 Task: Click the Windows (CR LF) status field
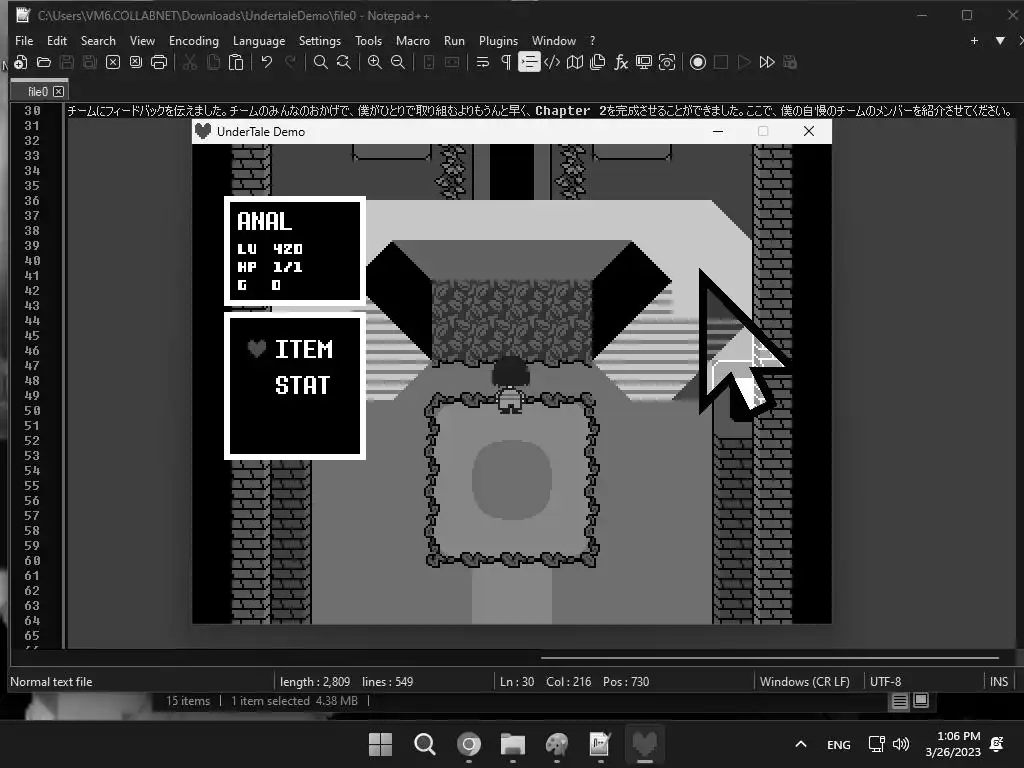point(805,682)
